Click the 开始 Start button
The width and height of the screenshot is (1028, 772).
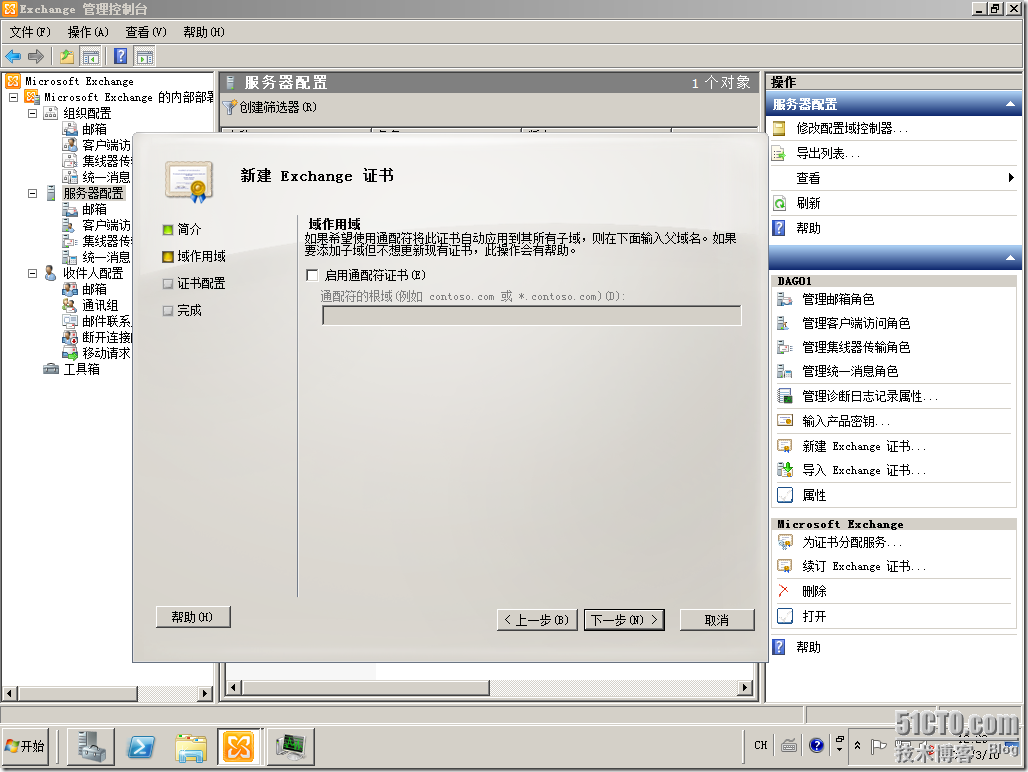coord(26,746)
